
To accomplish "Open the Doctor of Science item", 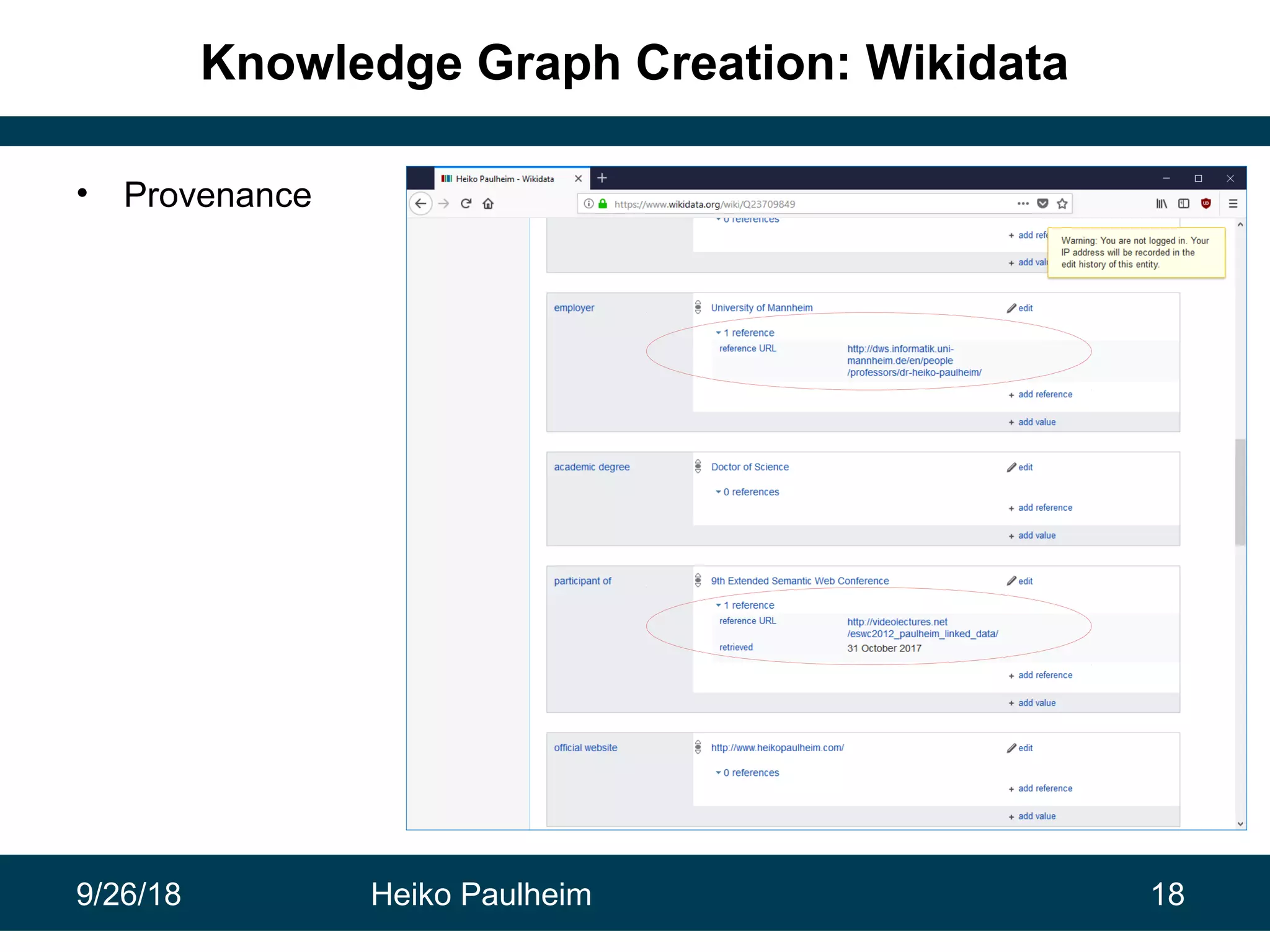I will [750, 467].
